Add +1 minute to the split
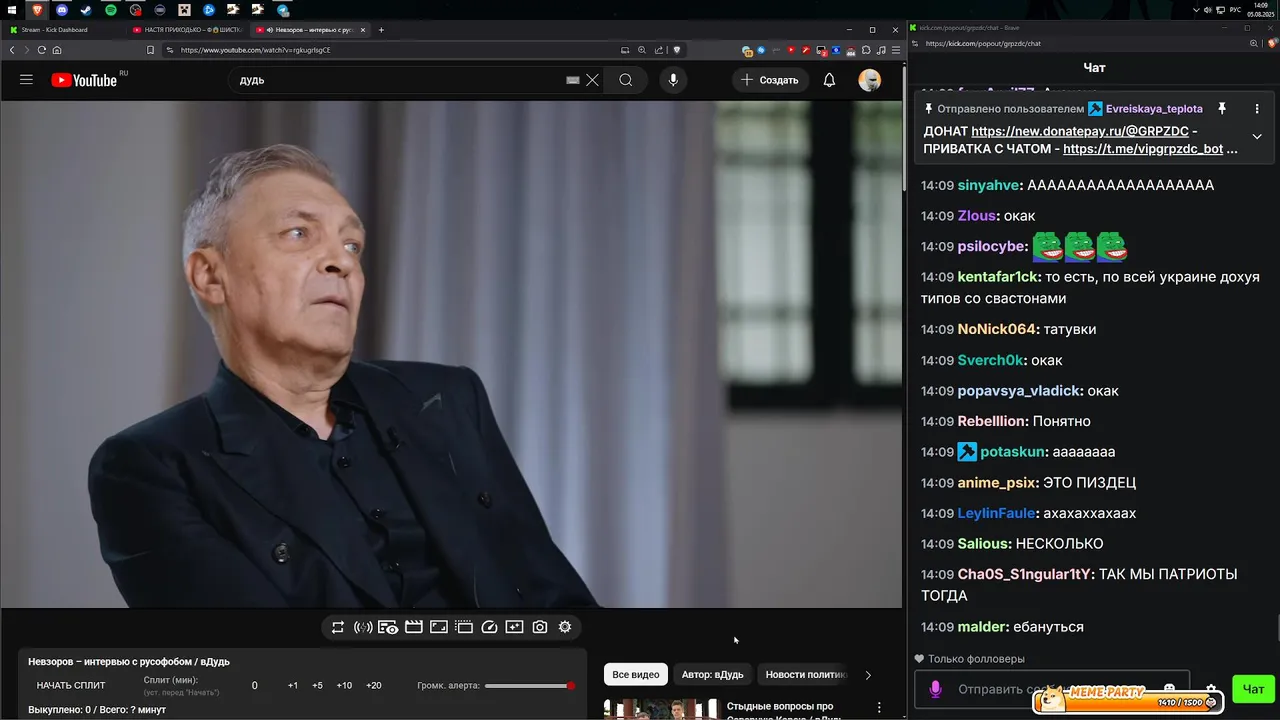Viewport: 1280px width, 720px height. (x=293, y=685)
